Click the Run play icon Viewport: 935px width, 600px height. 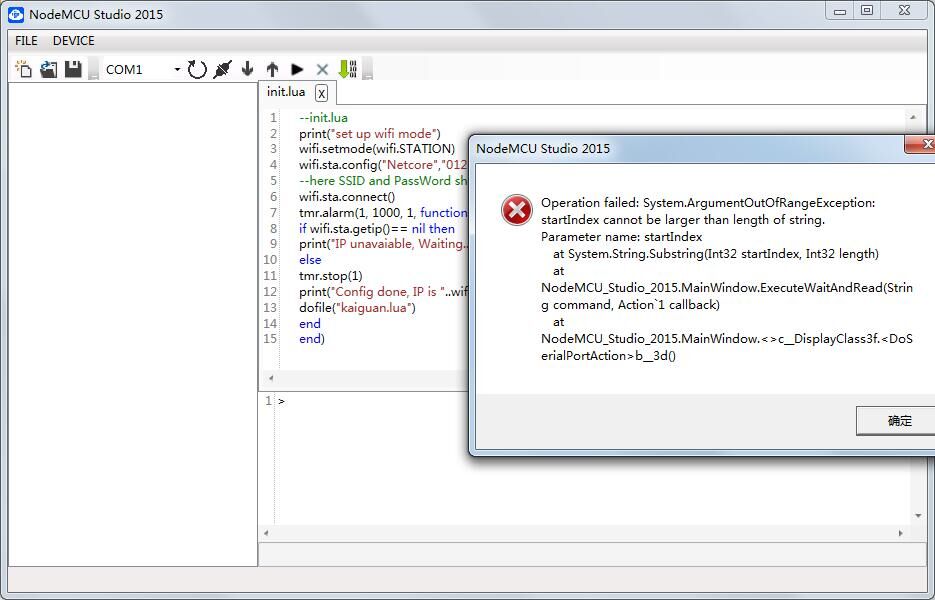click(297, 69)
